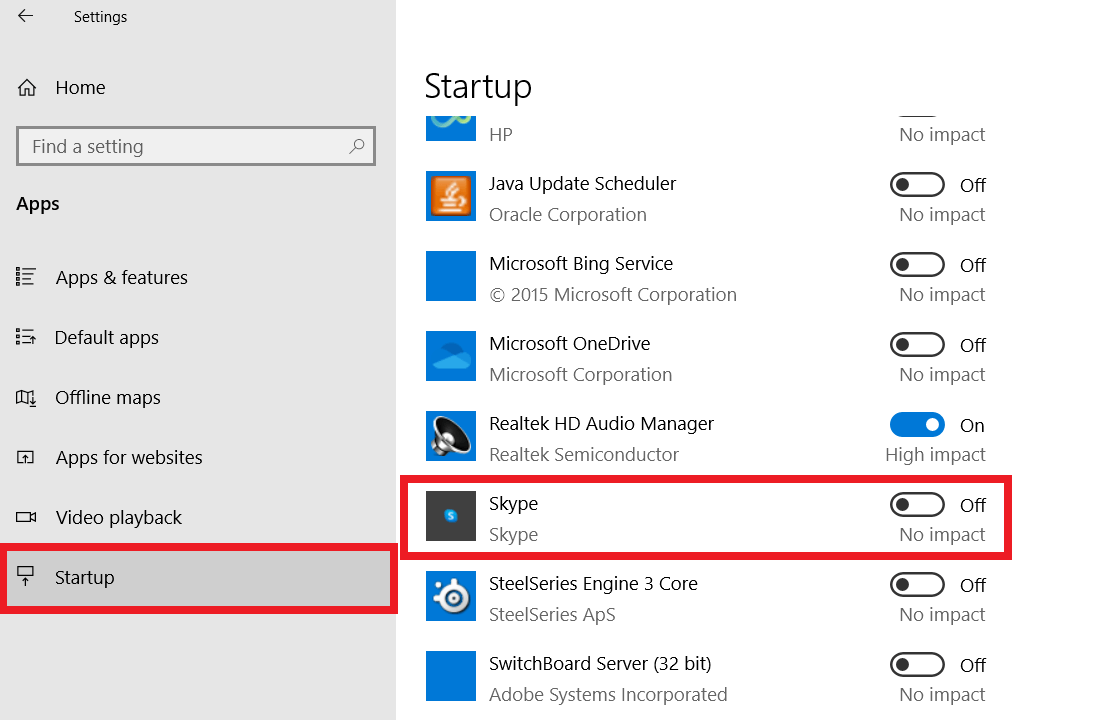The width and height of the screenshot is (1114, 720).
Task: Click the Realtek HD Audio Manager name
Action: coord(601,424)
